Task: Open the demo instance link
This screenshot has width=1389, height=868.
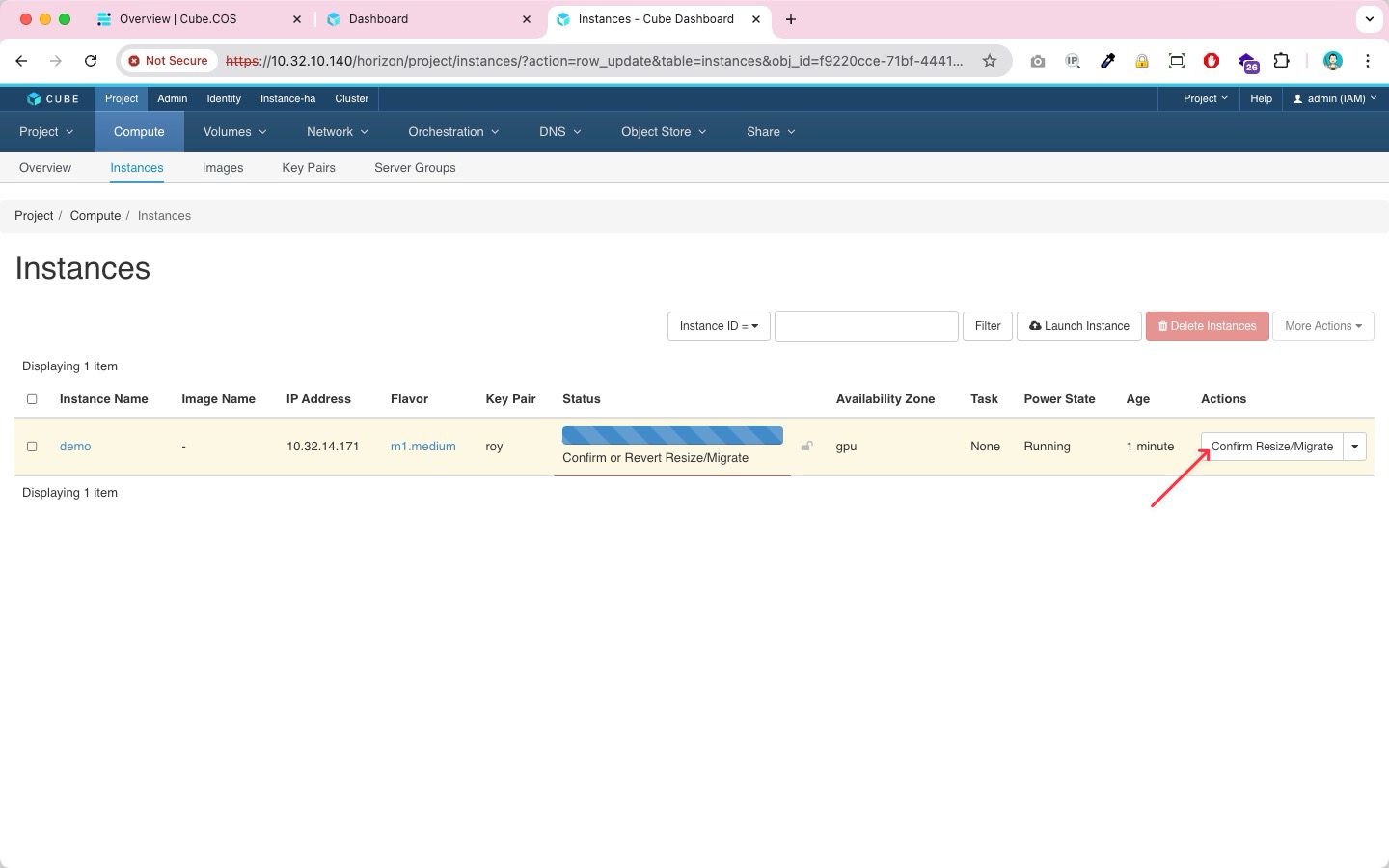Action: (75, 447)
